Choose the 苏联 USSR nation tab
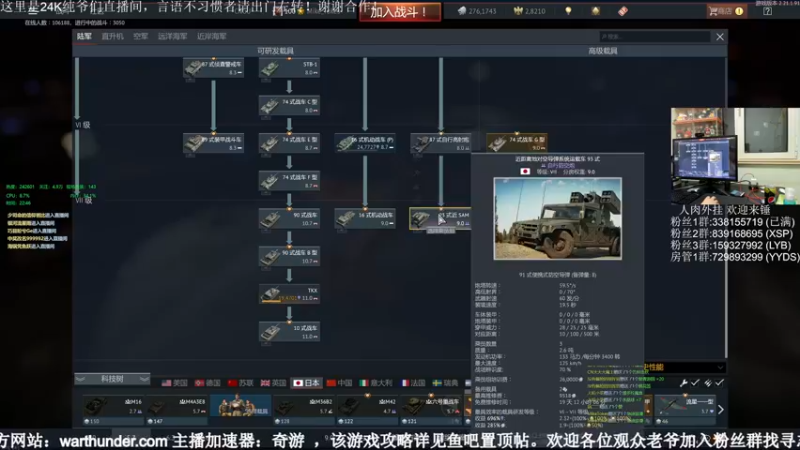The image size is (800, 450). click(x=241, y=383)
